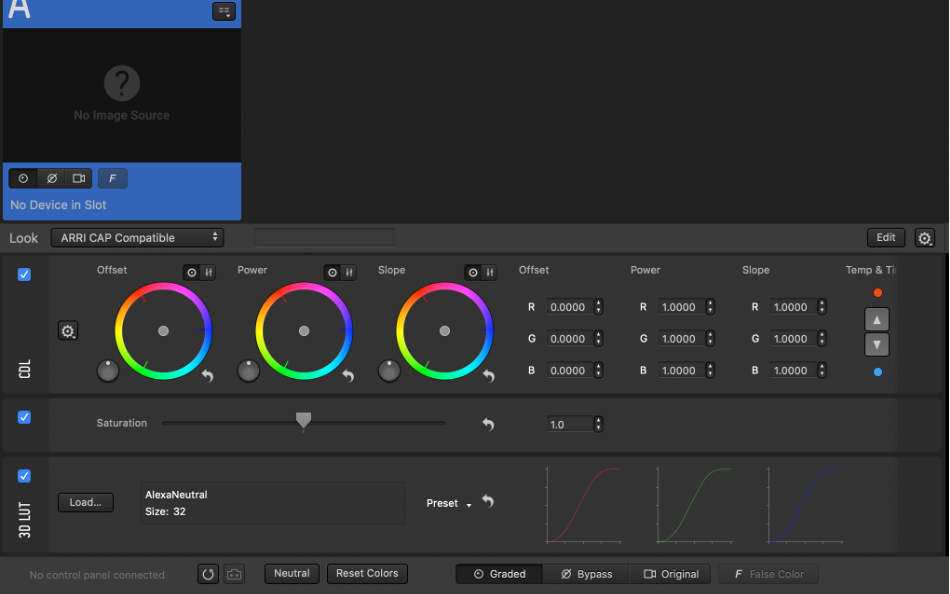950x594 pixels.
Task: Click slot A No Image Source preview
Action: pyautogui.click(x=122, y=95)
